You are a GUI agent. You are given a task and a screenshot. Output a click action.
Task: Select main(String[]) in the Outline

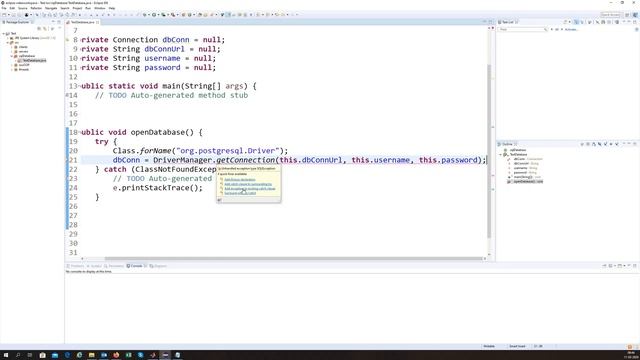pyautogui.click(x=523, y=177)
